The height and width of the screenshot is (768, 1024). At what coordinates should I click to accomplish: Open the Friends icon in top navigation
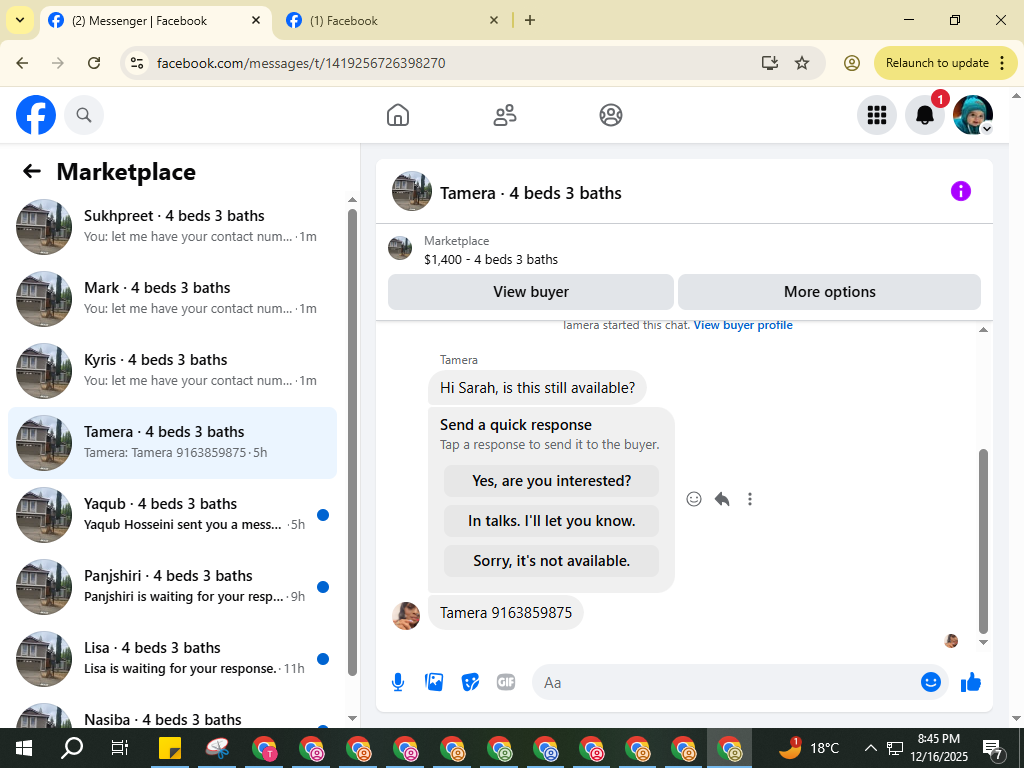coord(504,115)
